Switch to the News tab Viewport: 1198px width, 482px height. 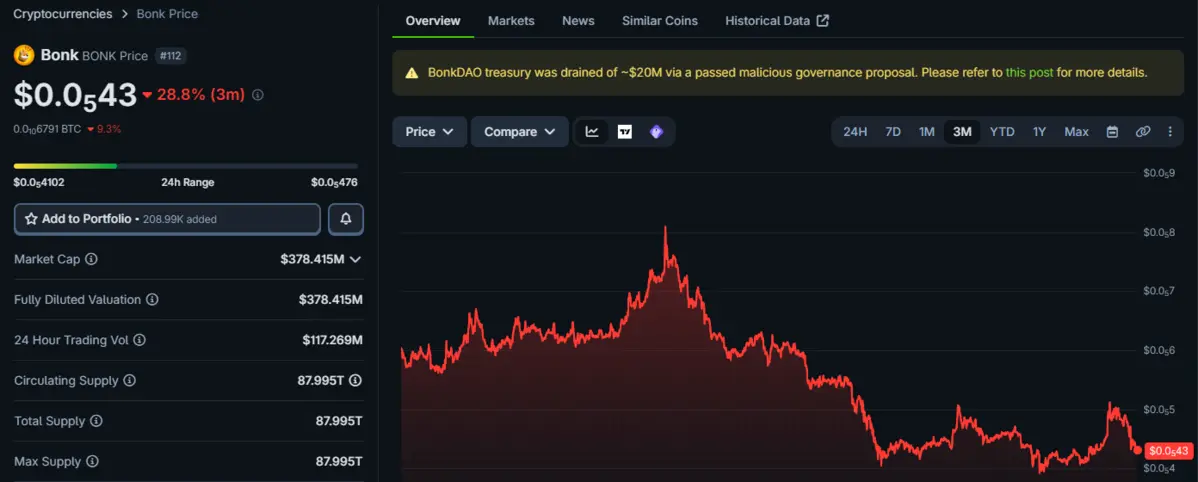(x=578, y=21)
